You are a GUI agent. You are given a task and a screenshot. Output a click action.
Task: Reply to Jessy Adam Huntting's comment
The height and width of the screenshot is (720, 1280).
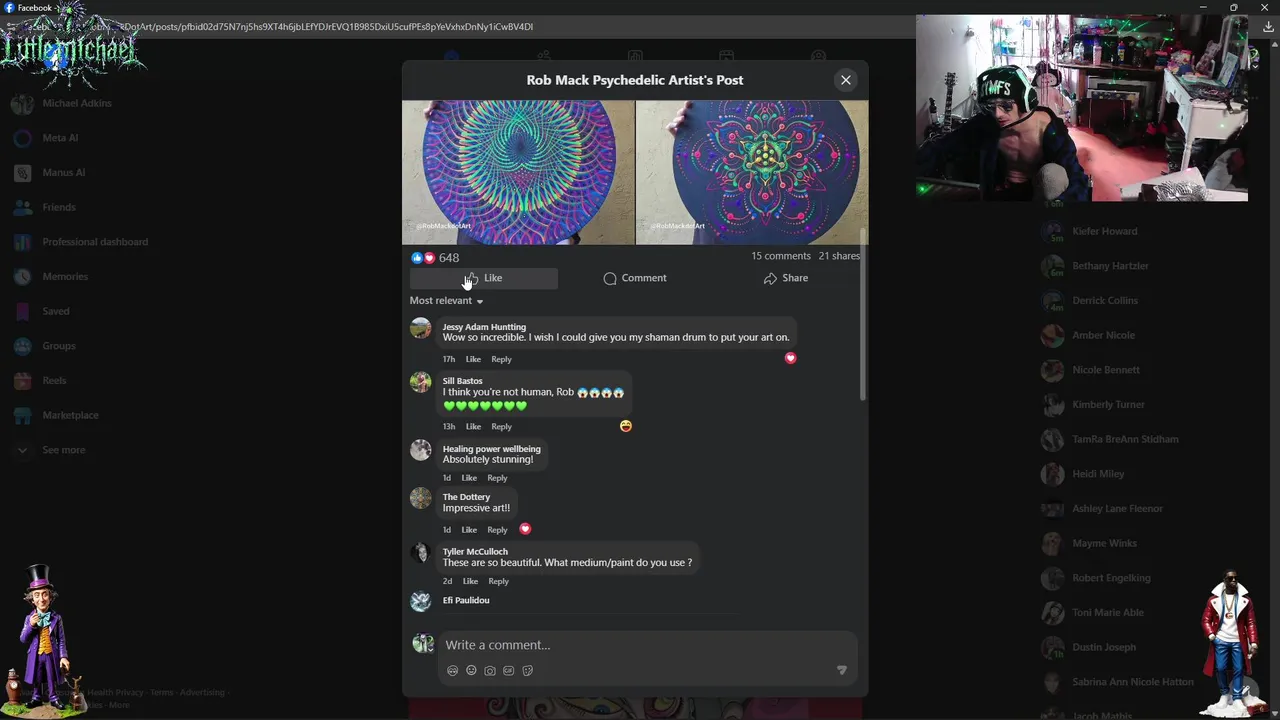click(501, 359)
